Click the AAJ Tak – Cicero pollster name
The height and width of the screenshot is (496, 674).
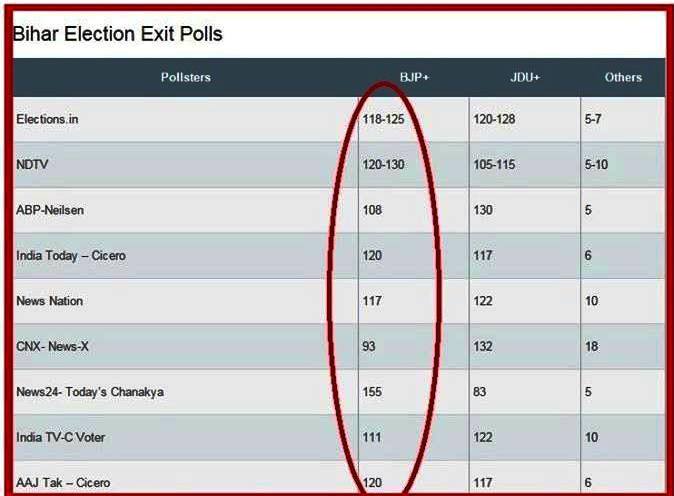(x=63, y=483)
